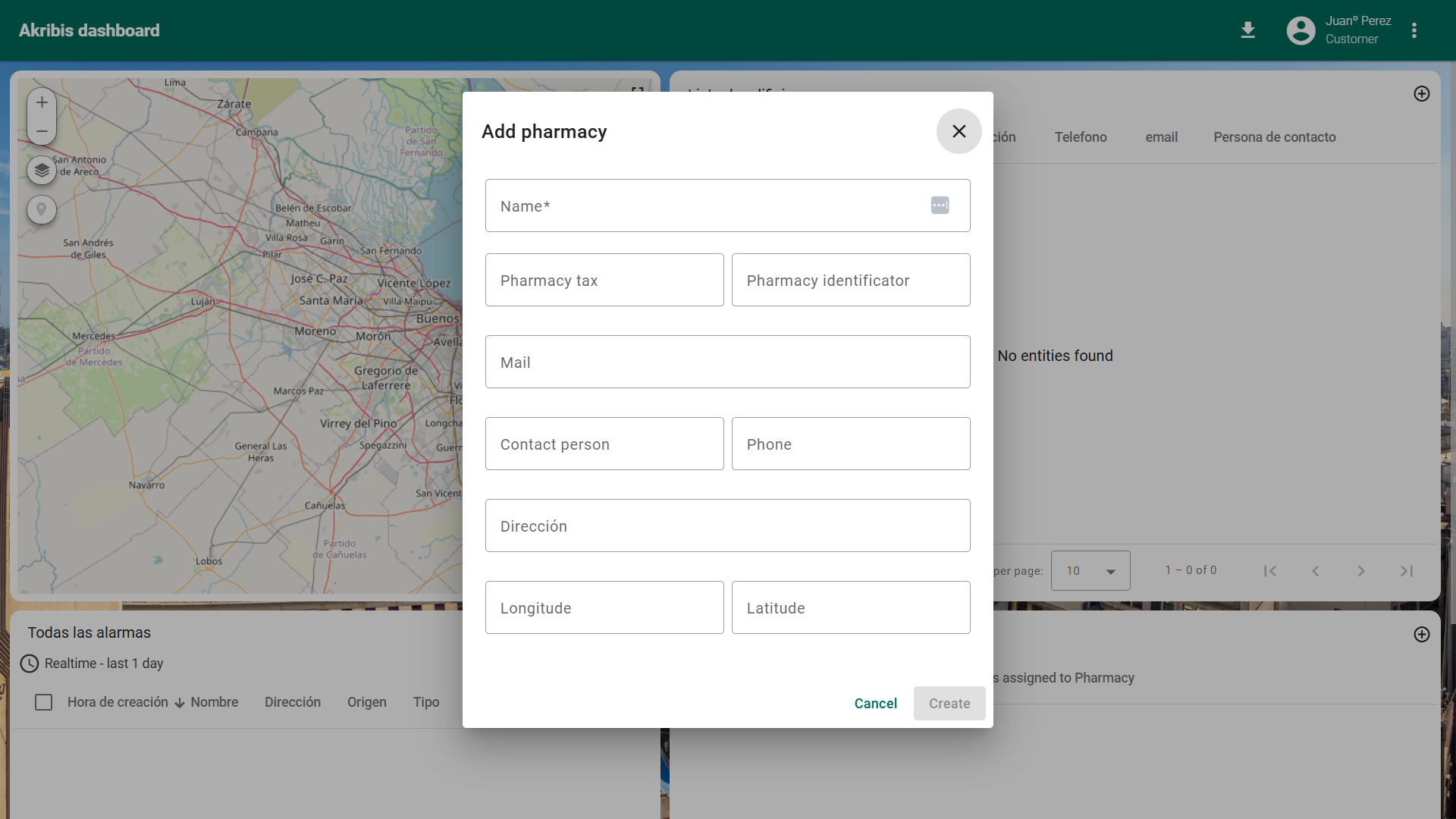Open the three-dot header menu

[x=1414, y=30]
